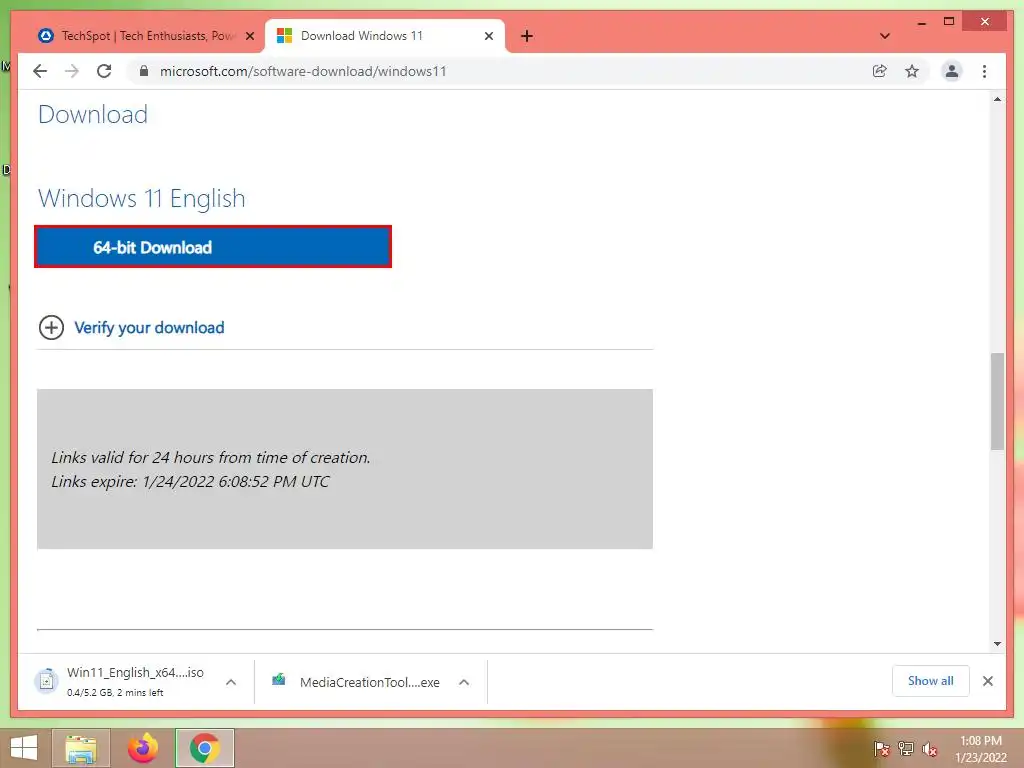
Task: Open File Explorer from the taskbar
Action: click(81, 748)
